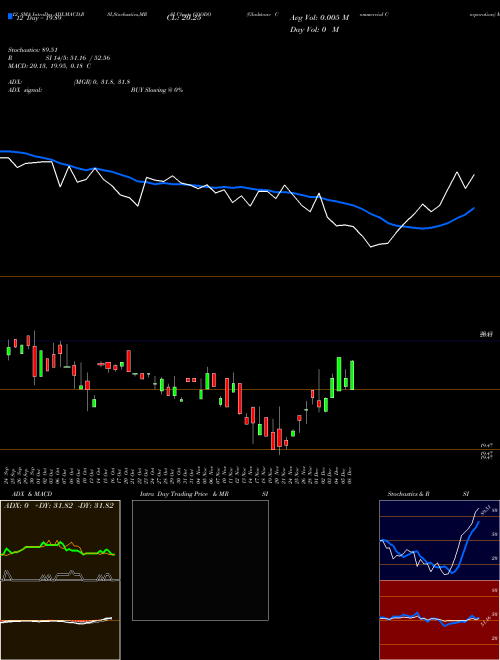The width and height of the screenshot is (500, 660).
Task: Click the 'Day Vol: 0 M' readout
Action: [x=314, y=30]
